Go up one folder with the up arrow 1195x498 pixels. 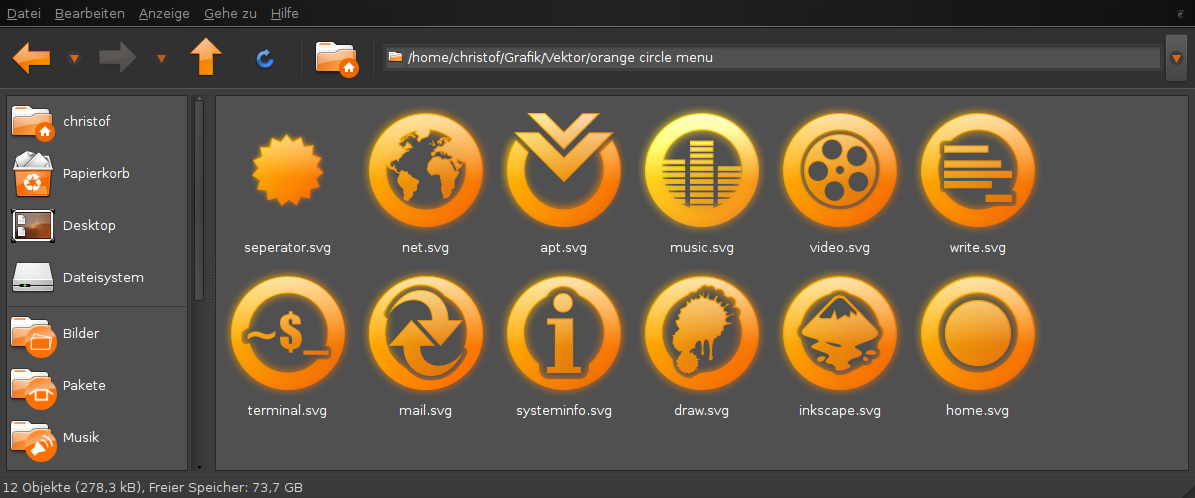[x=206, y=56]
